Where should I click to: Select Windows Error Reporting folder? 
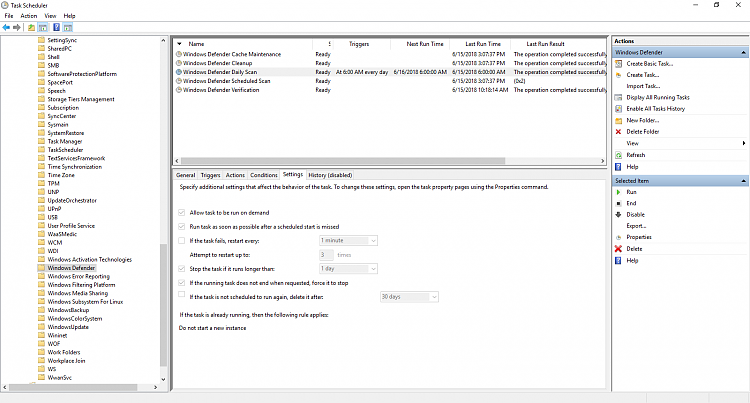pyautogui.click(x=78, y=276)
